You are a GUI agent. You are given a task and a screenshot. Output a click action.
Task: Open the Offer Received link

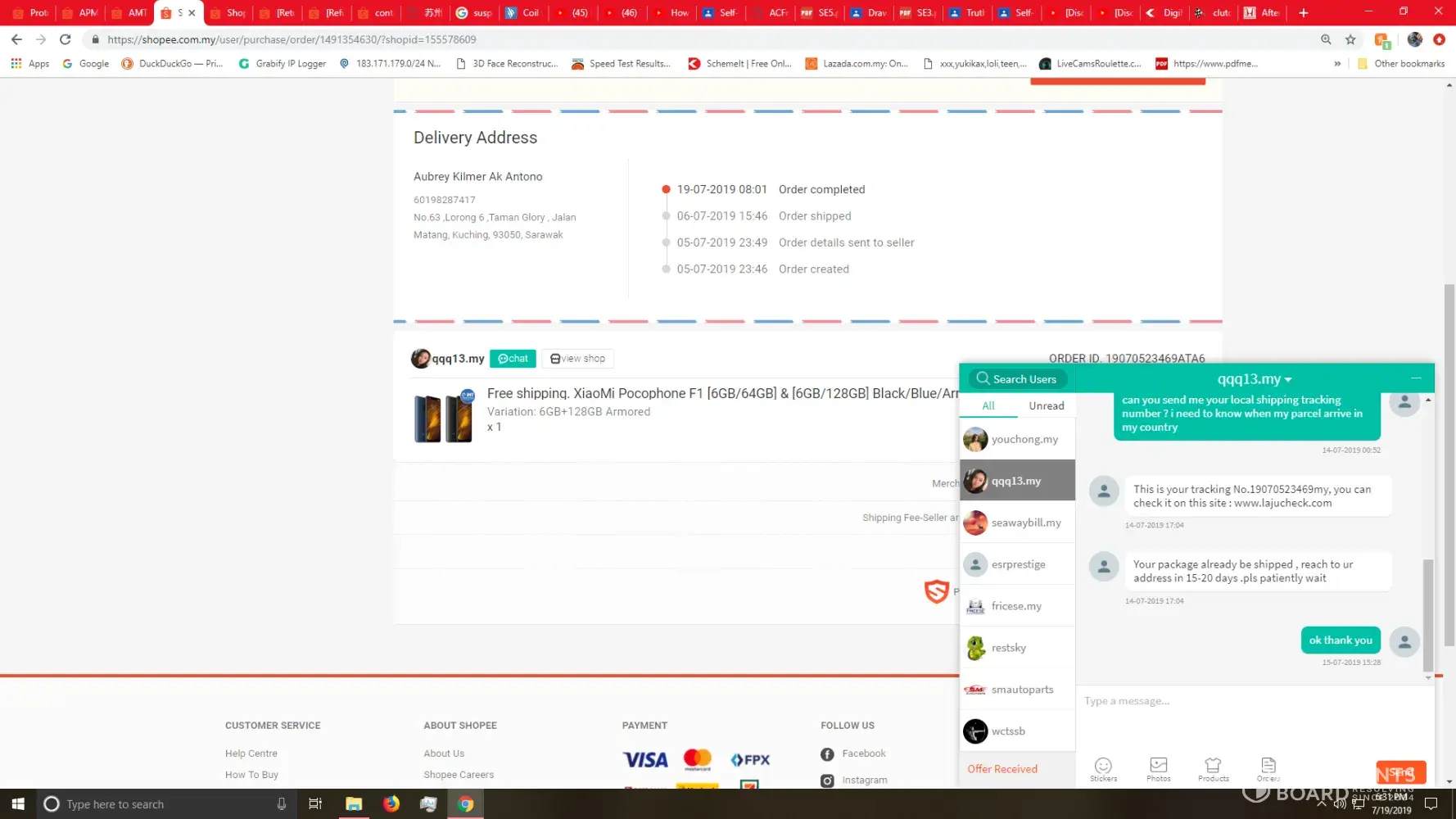tap(1002, 769)
